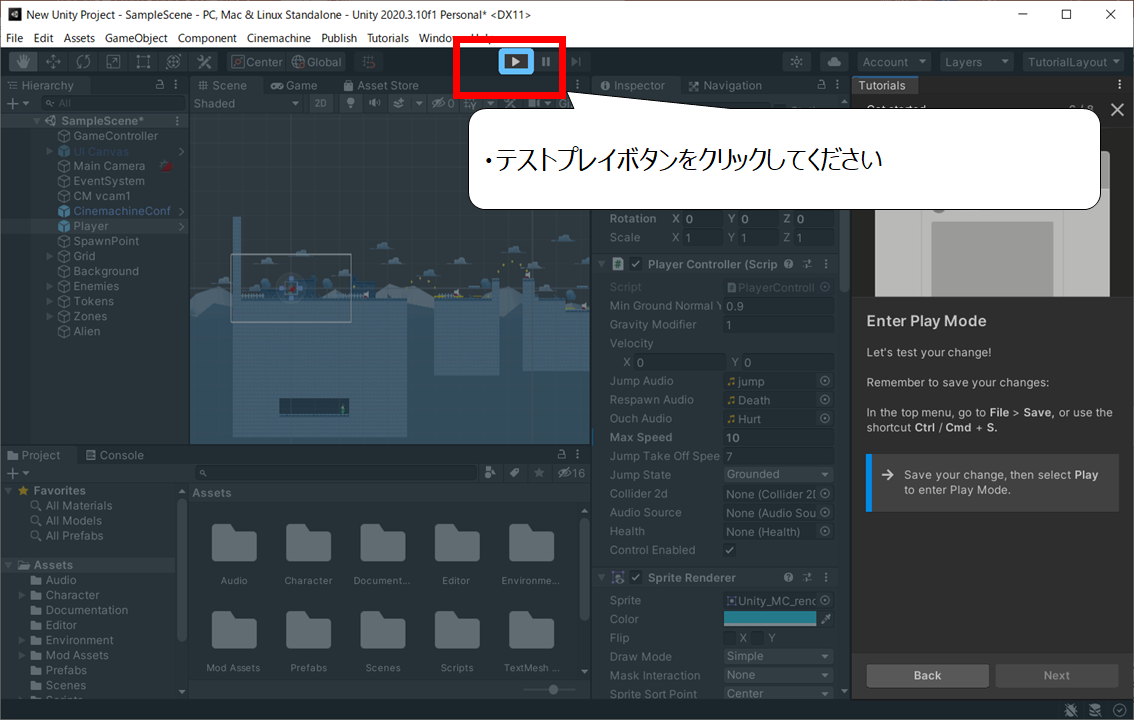Image resolution: width=1134 pixels, height=720 pixels.
Task: Open the cloud services icon
Action: pyautogui.click(x=834, y=62)
